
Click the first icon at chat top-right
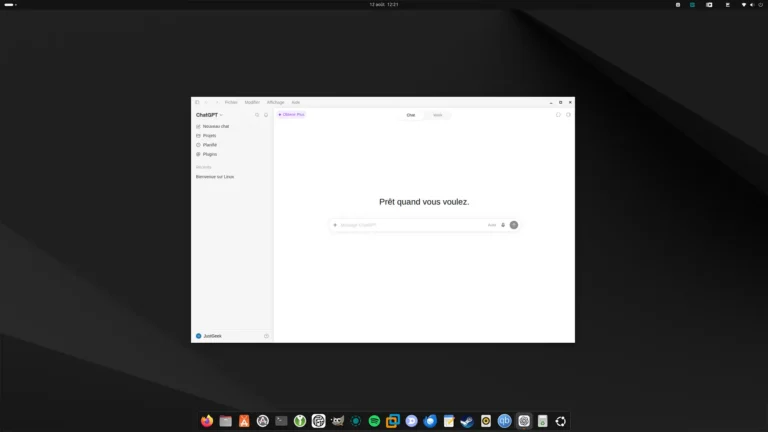558,115
